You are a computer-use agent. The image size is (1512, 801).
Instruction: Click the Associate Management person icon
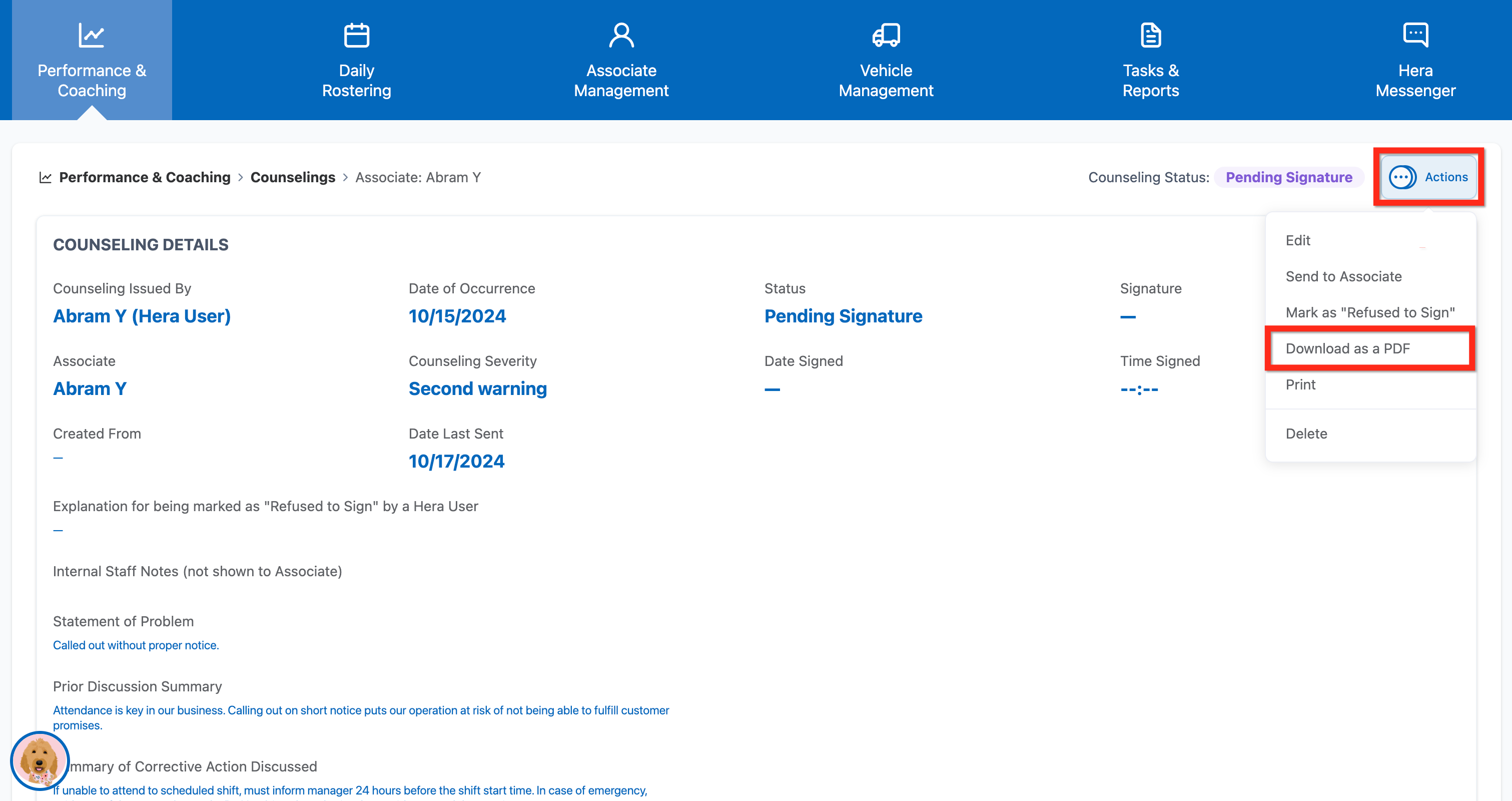[x=621, y=36]
